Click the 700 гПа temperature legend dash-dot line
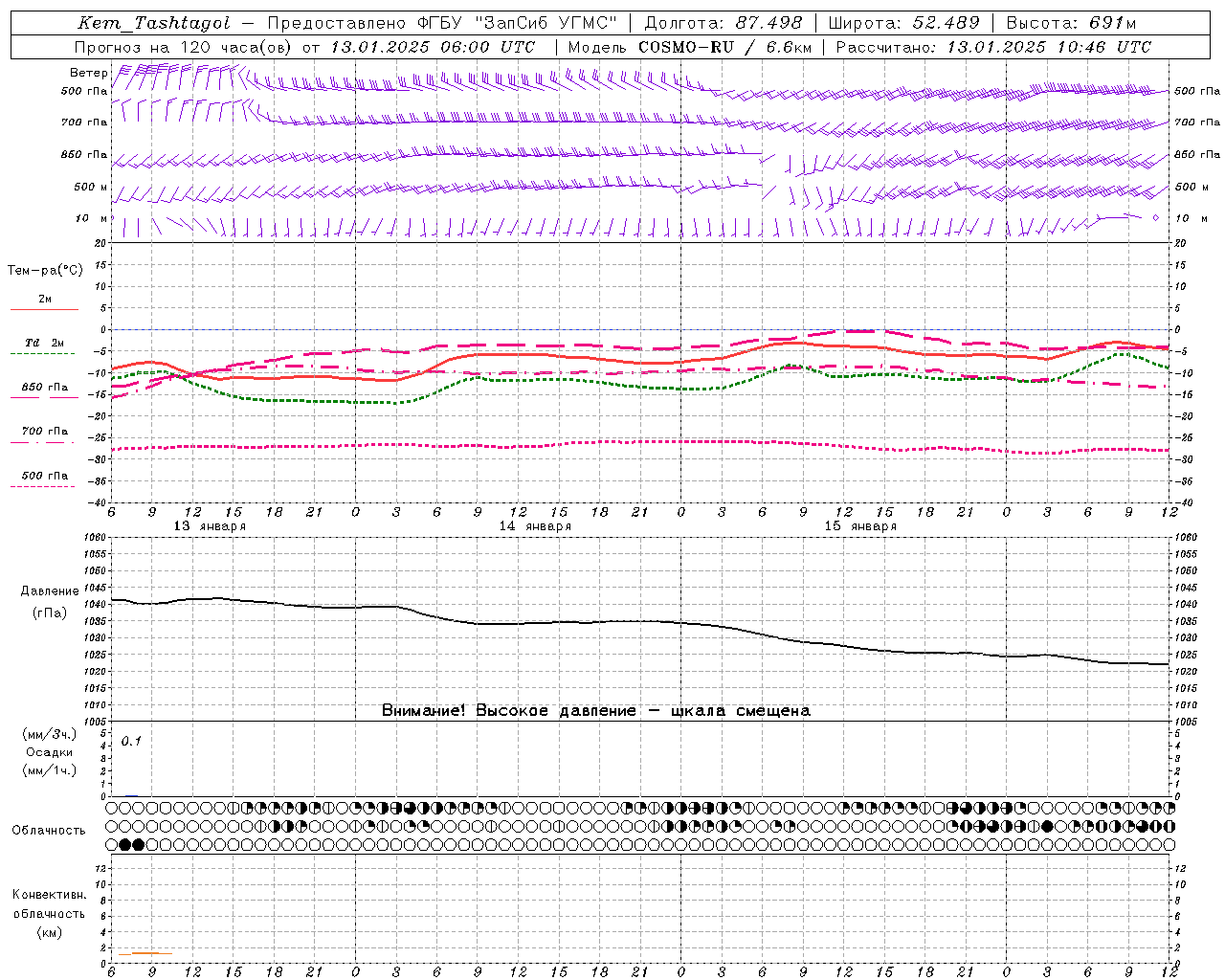Screen dimensions: 1225x980 tap(42, 442)
